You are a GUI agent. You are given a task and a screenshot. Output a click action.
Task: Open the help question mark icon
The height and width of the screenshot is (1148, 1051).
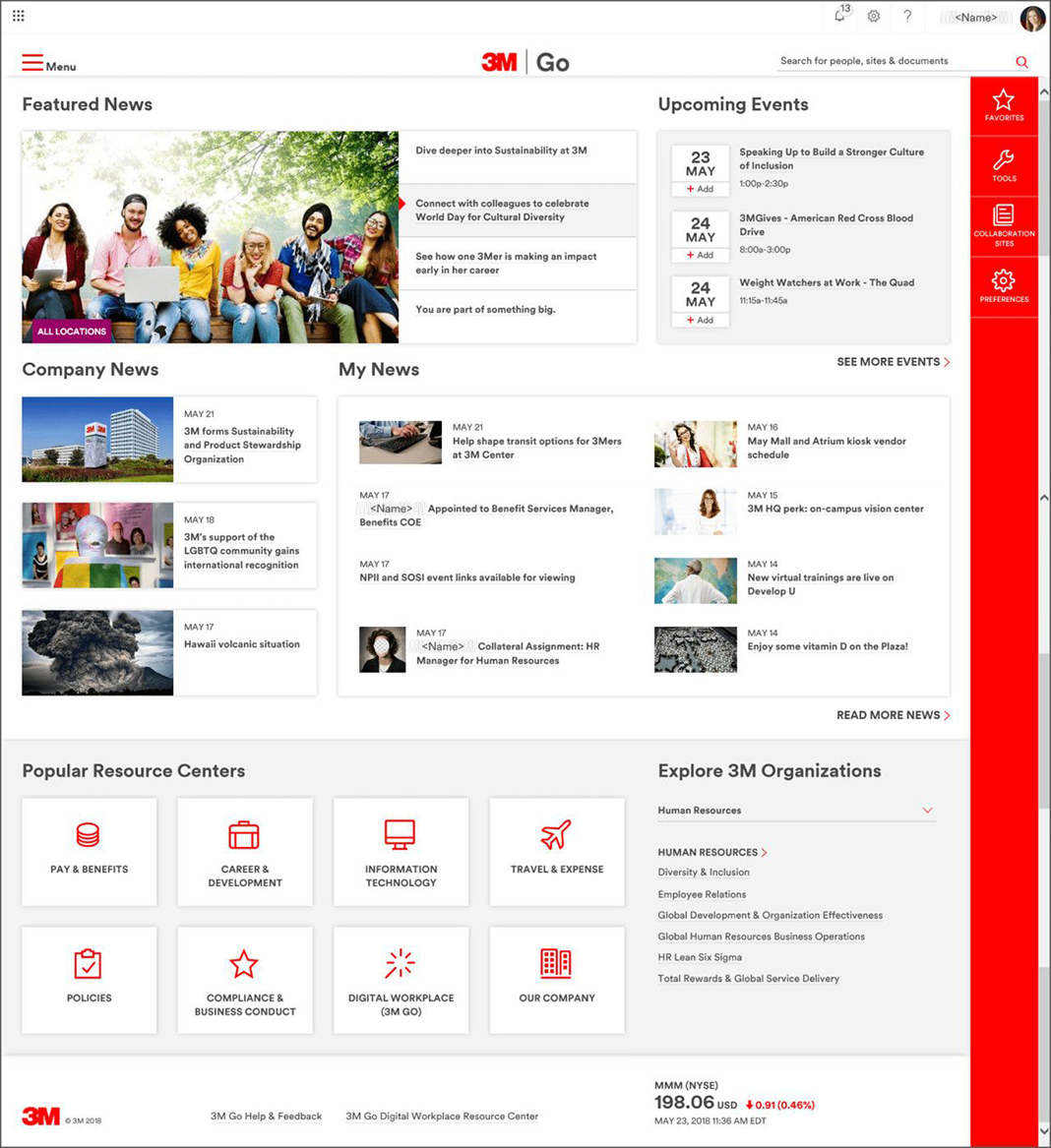tap(907, 17)
